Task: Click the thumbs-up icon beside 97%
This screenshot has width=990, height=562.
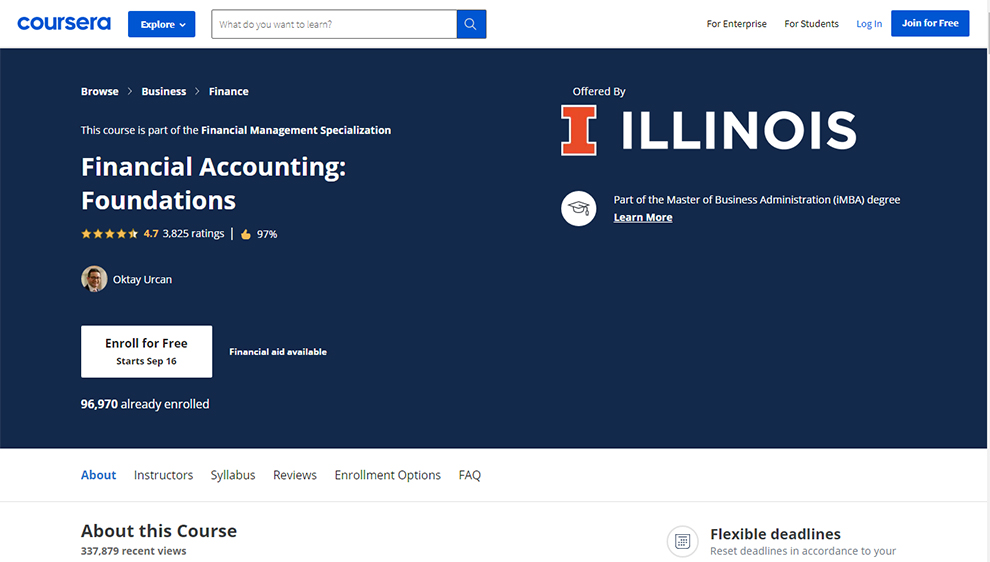Action: pyautogui.click(x=246, y=234)
